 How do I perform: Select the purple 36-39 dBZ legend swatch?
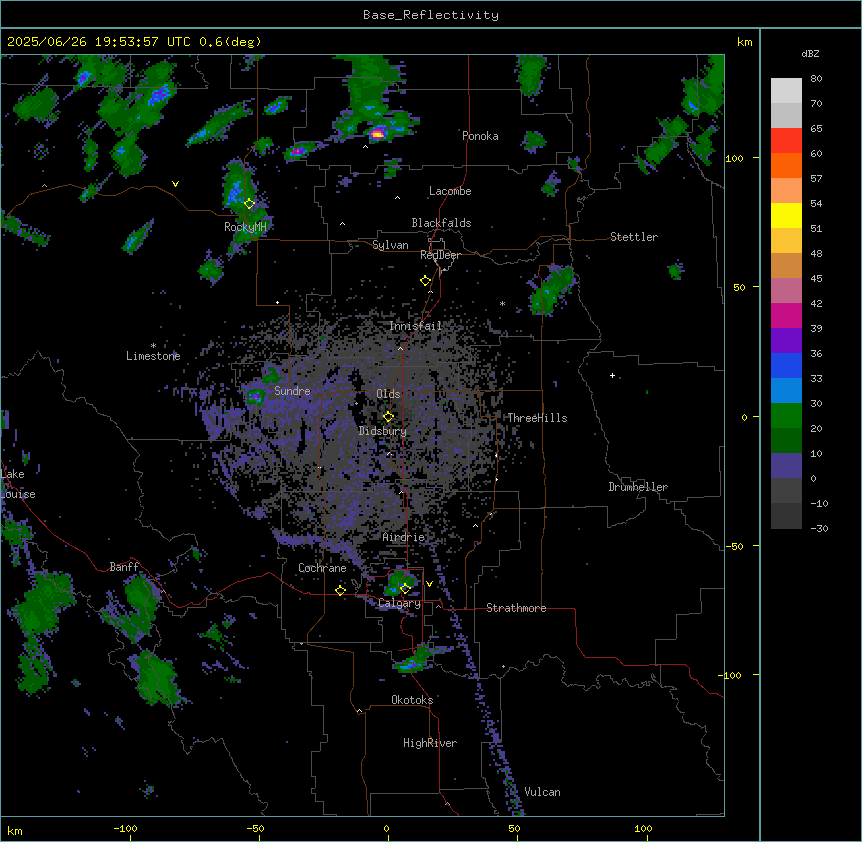(786, 341)
